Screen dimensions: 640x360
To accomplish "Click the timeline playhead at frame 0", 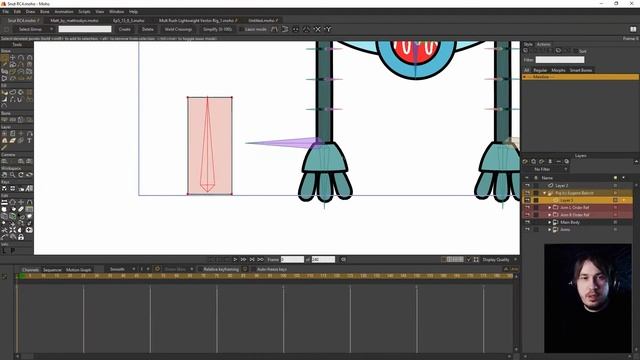I will 17,276.
